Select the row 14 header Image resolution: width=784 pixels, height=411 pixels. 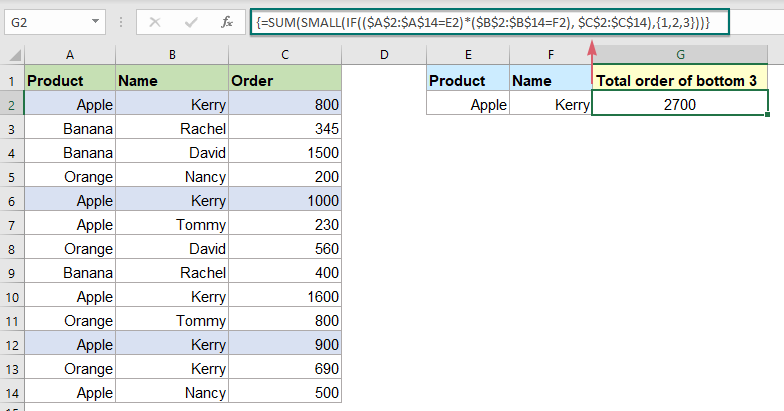tap(12, 392)
